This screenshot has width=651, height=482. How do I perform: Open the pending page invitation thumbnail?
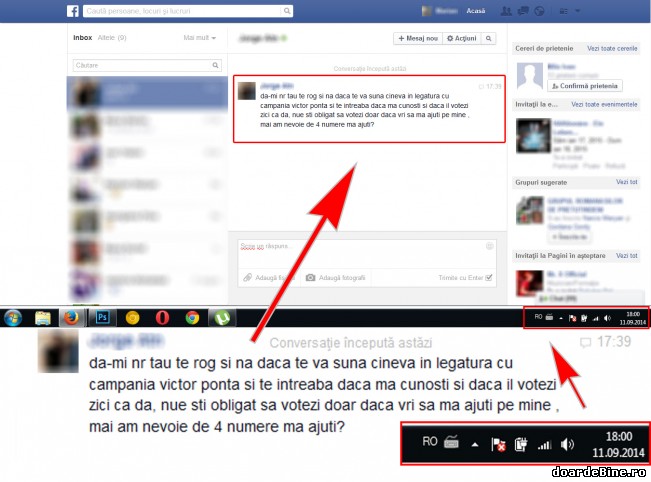(x=529, y=283)
